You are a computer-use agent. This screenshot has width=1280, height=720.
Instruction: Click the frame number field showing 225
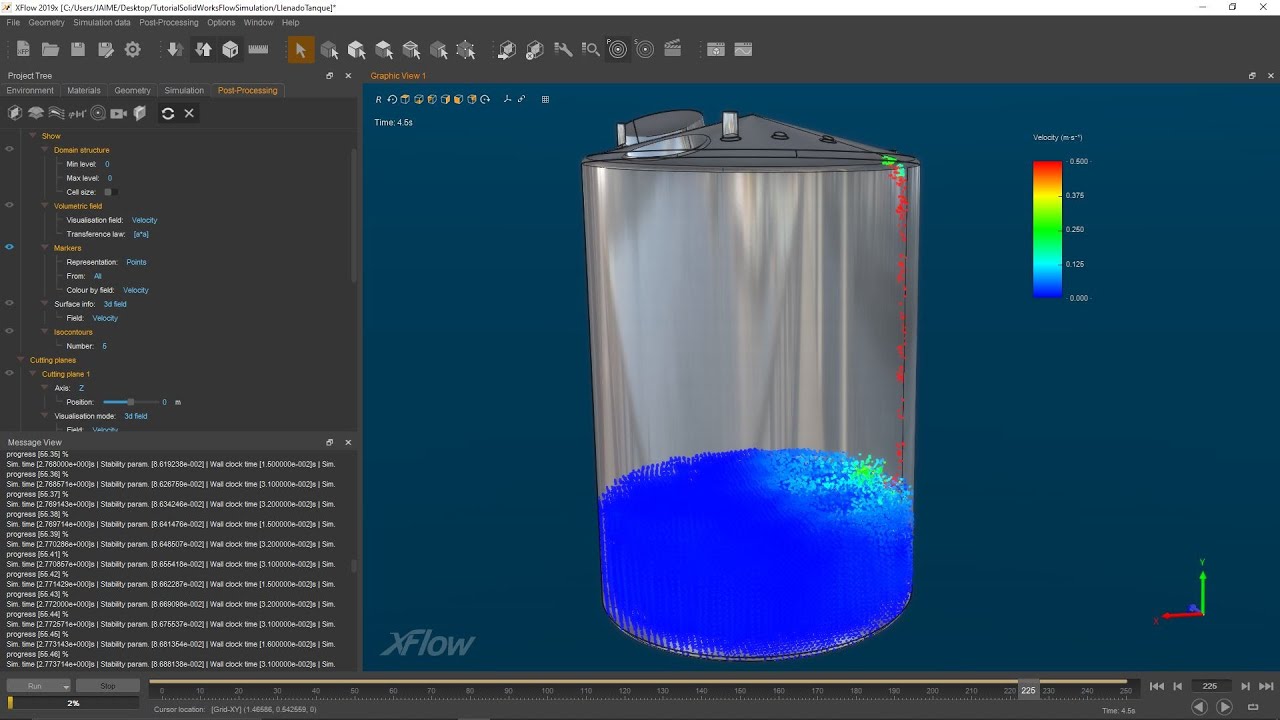[x=1210, y=686]
